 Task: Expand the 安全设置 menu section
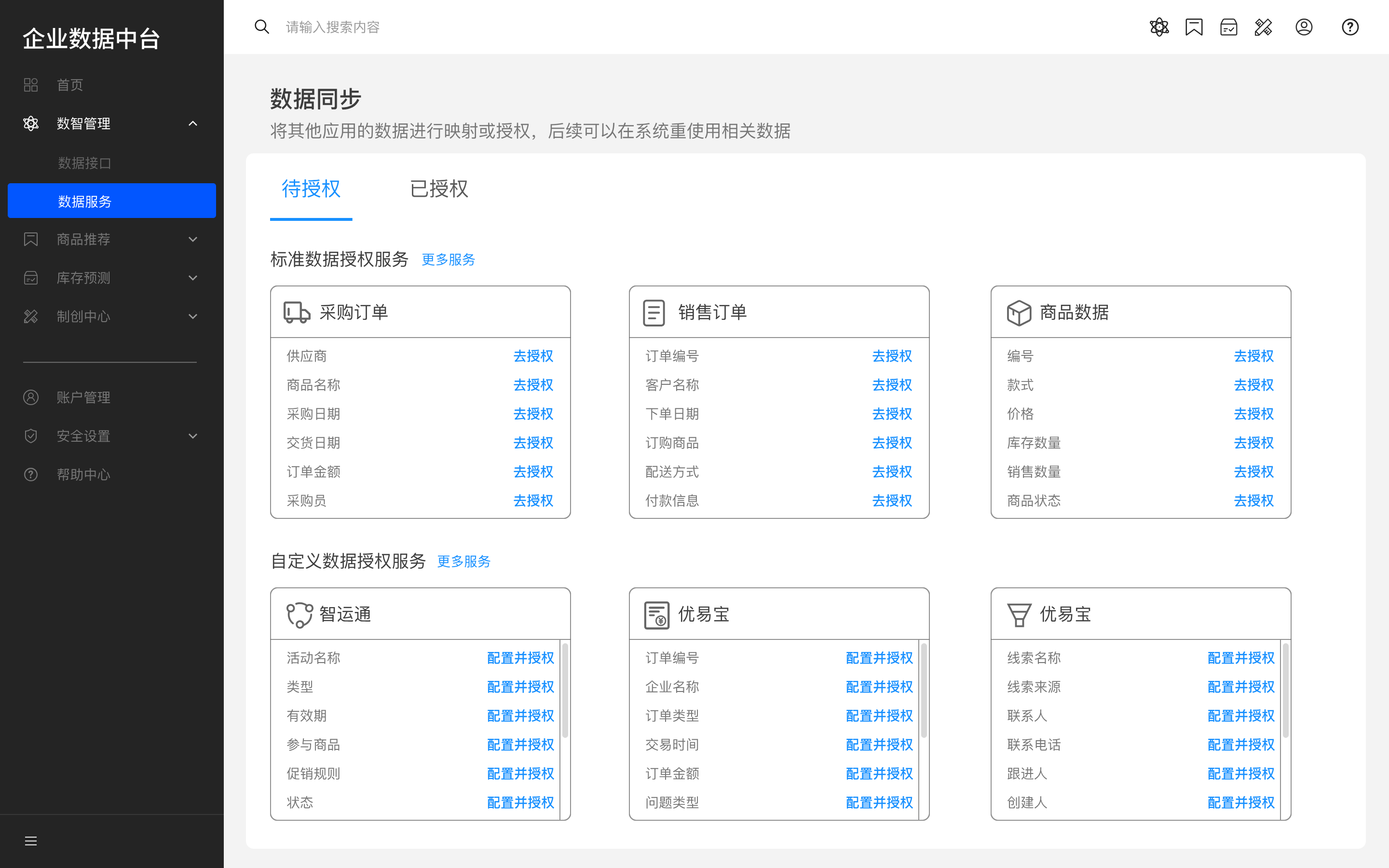coord(193,436)
